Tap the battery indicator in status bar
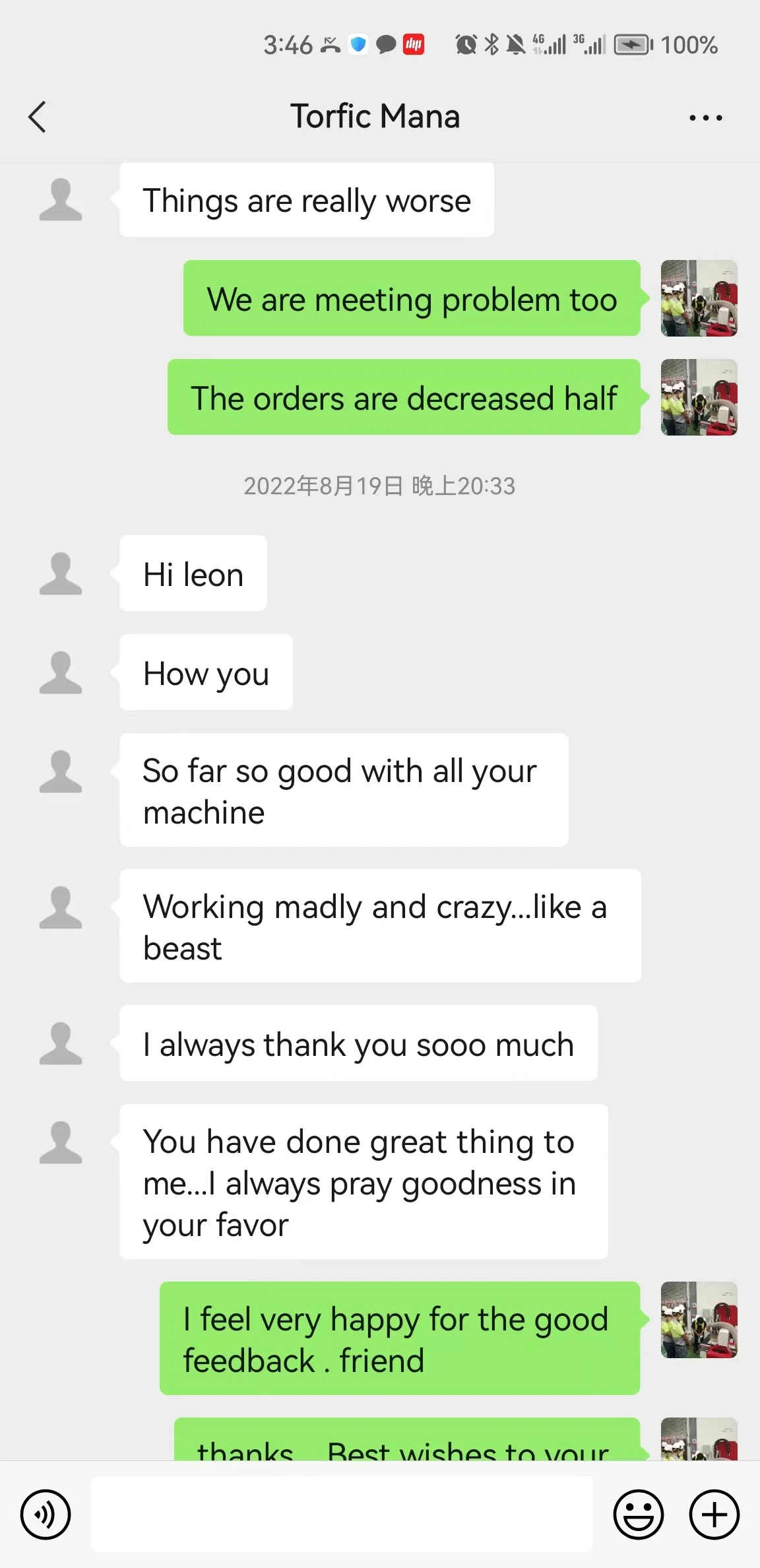Viewport: 760px width, 1568px height. pyautogui.click(x=633, y=45)
